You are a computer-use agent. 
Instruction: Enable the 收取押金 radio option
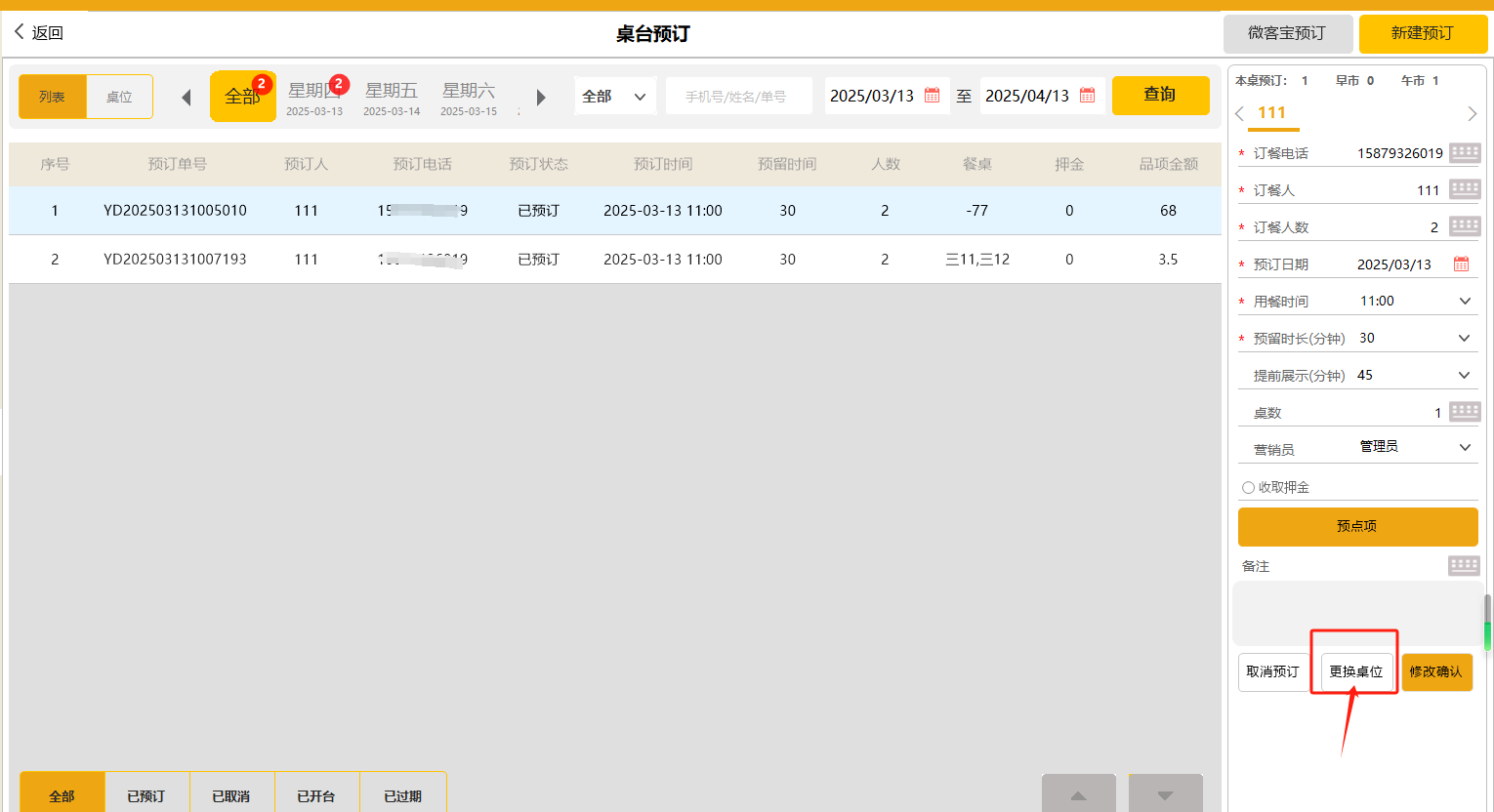click(x=1248, y=487)
